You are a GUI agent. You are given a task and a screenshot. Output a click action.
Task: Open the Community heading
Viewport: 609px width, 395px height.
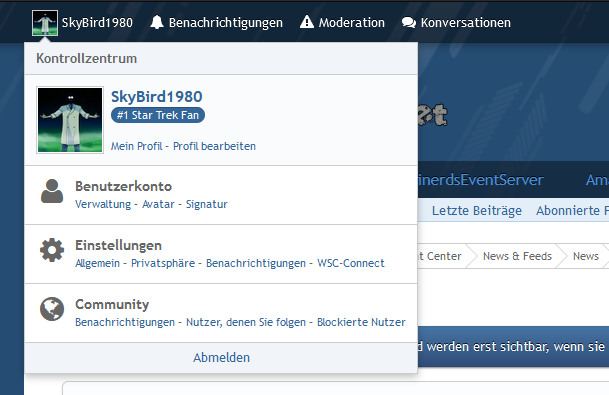112,305
